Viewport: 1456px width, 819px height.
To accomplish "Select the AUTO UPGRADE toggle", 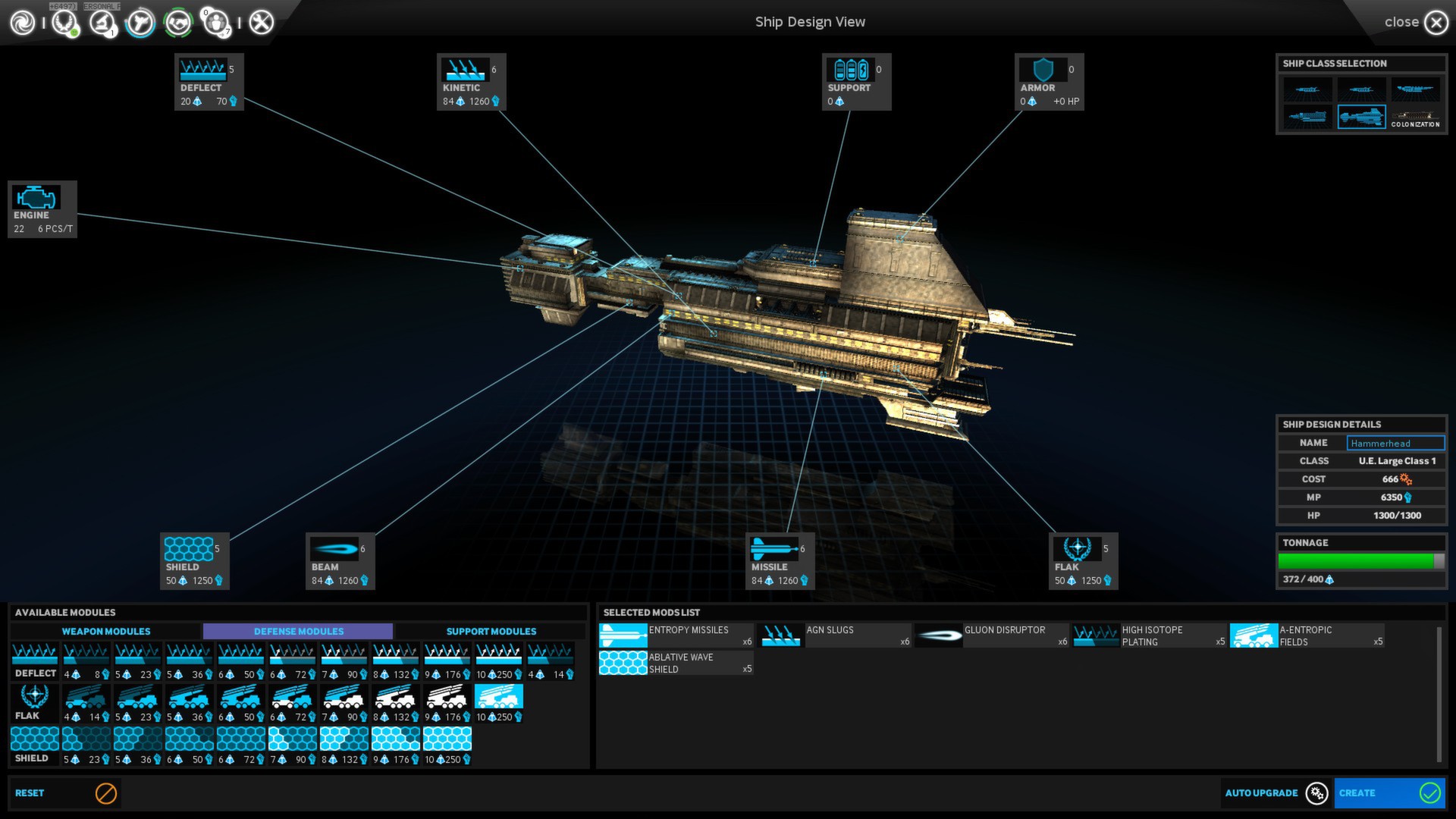I will [1317, 792].
